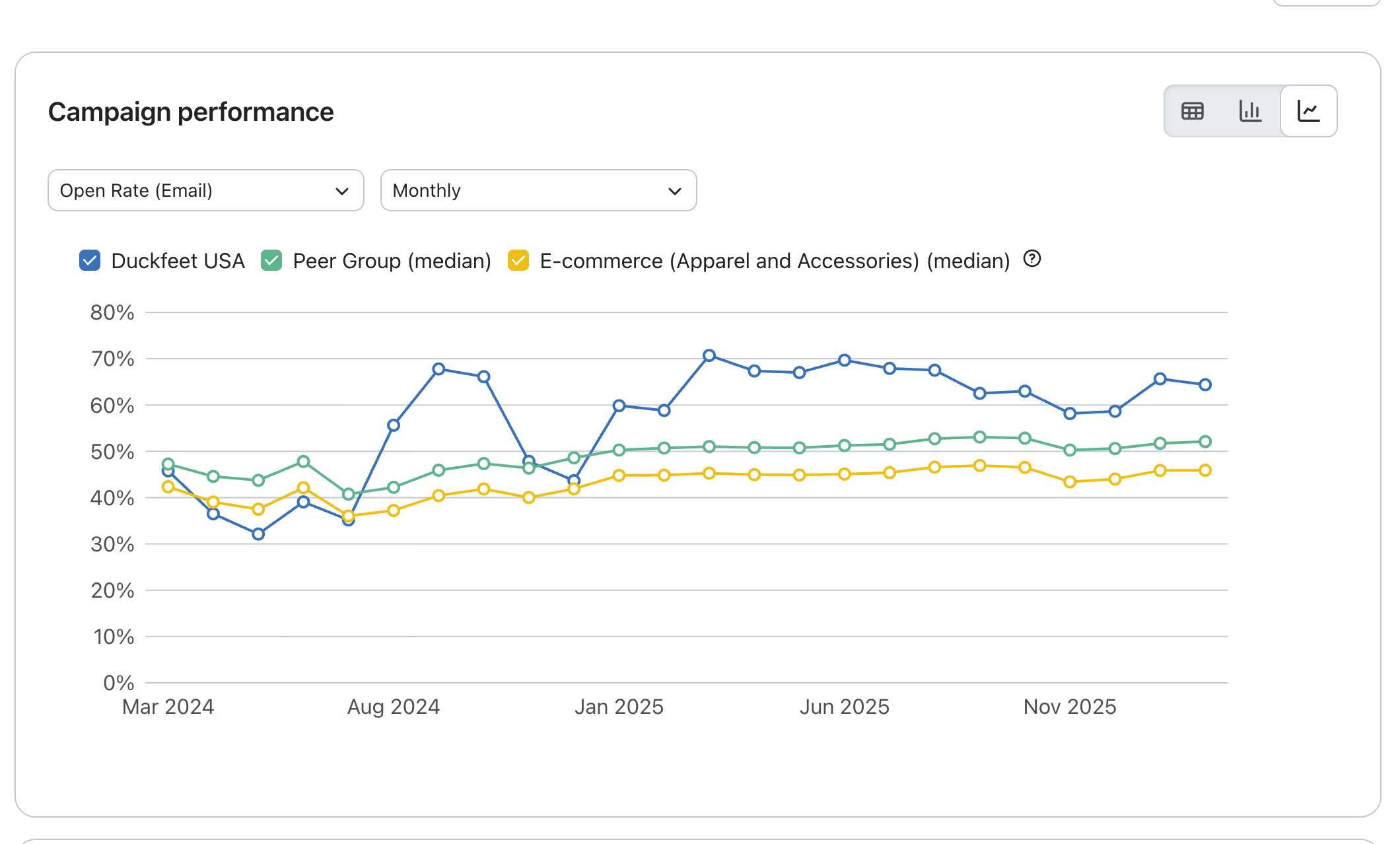Open the Monthly interval dropdown
This screenshot has width=1400, height=844.
(539, 190)
